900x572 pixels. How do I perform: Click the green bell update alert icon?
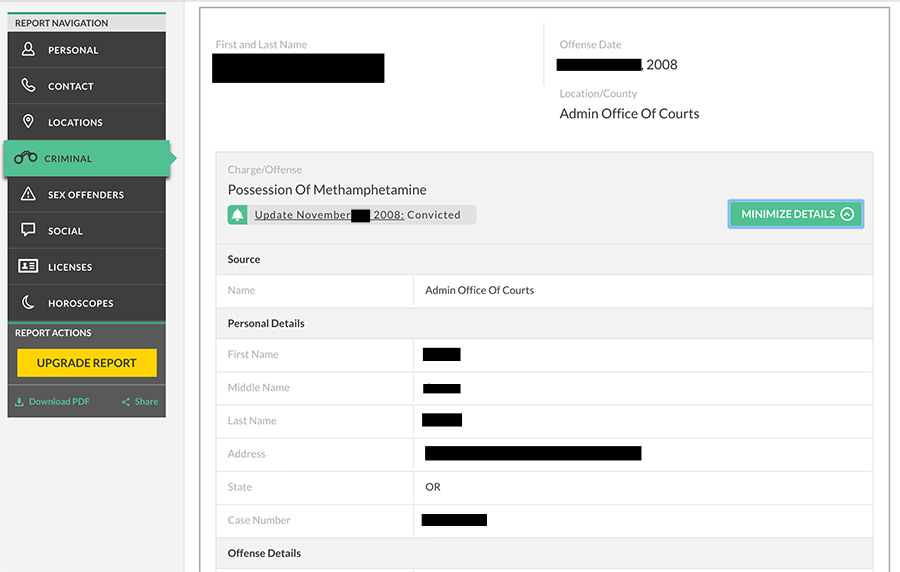coord(238,215)
